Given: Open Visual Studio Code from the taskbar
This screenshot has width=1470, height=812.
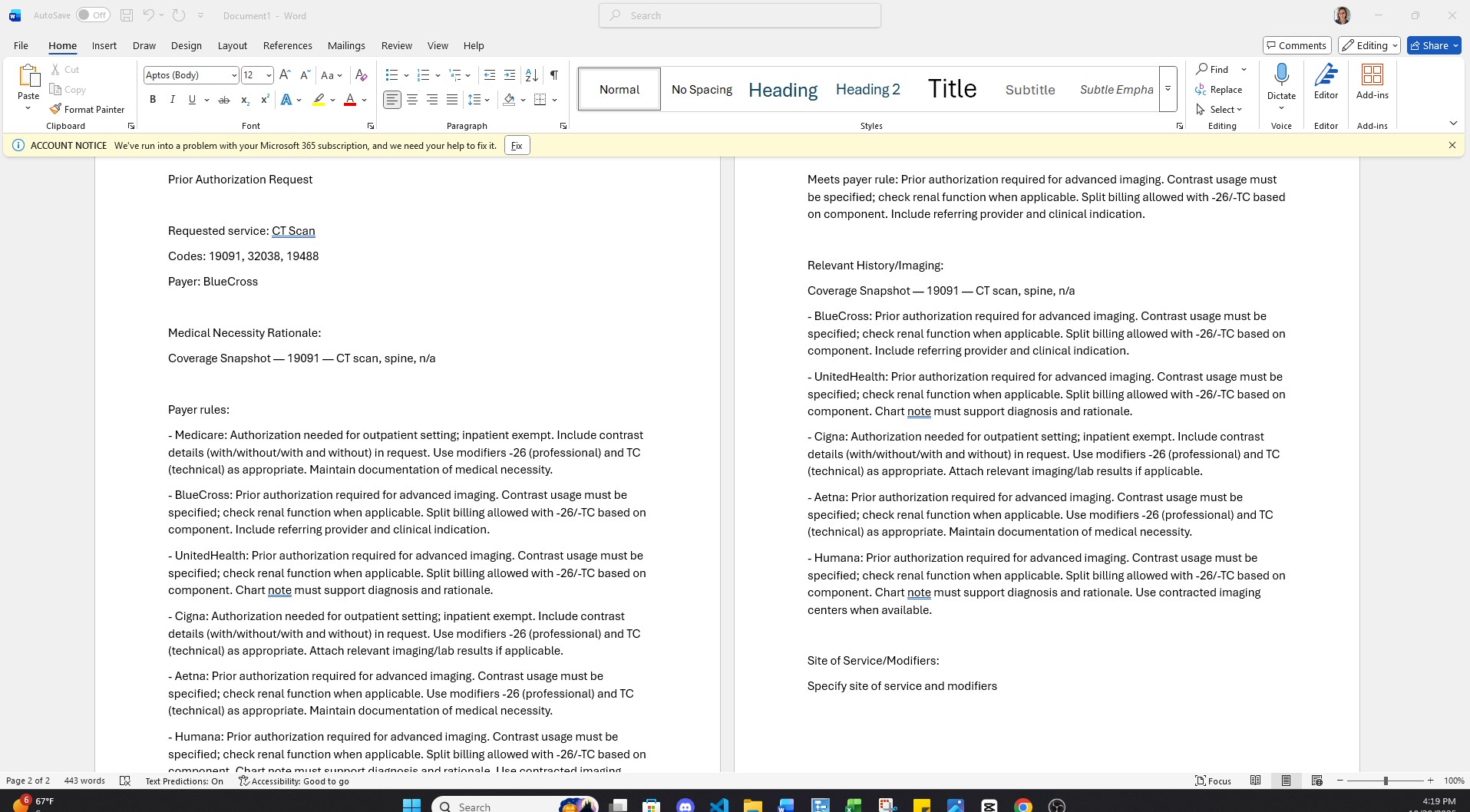Looking at the screenshot, I should [718, 805].
